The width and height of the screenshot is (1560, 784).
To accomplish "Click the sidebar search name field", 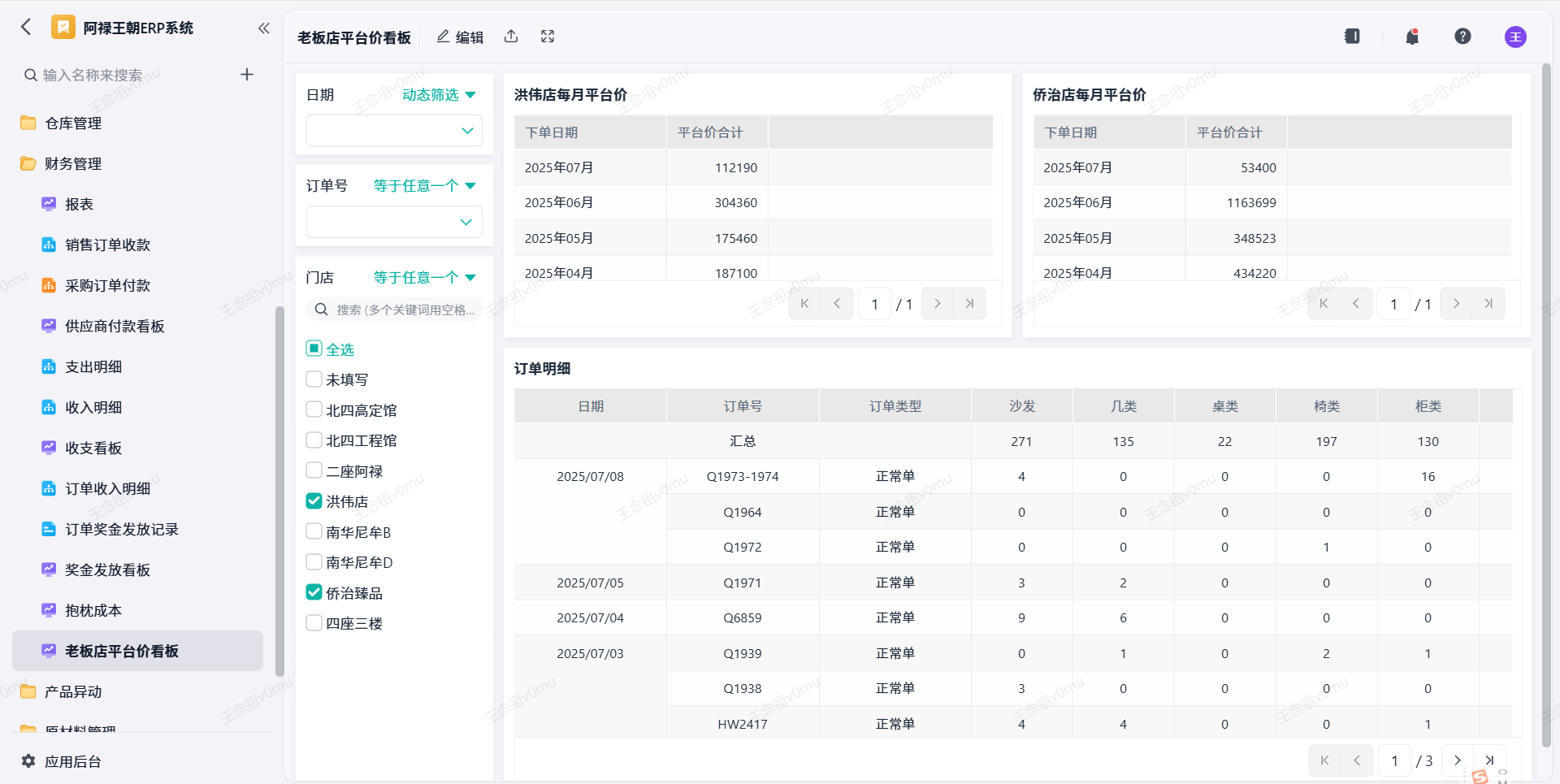I will tap(126, 75).
